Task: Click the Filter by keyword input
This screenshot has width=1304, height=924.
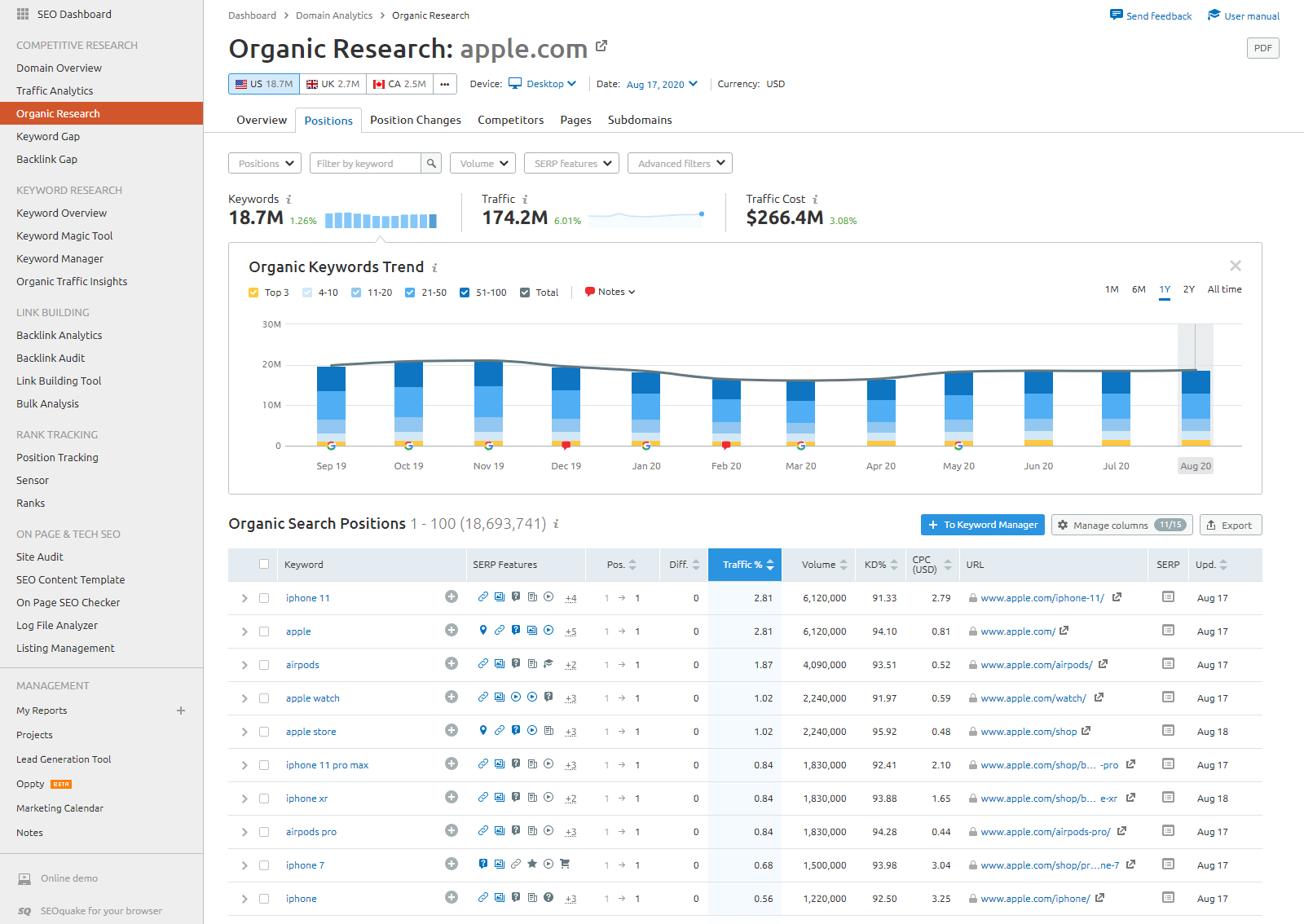Action: [365, 163]
